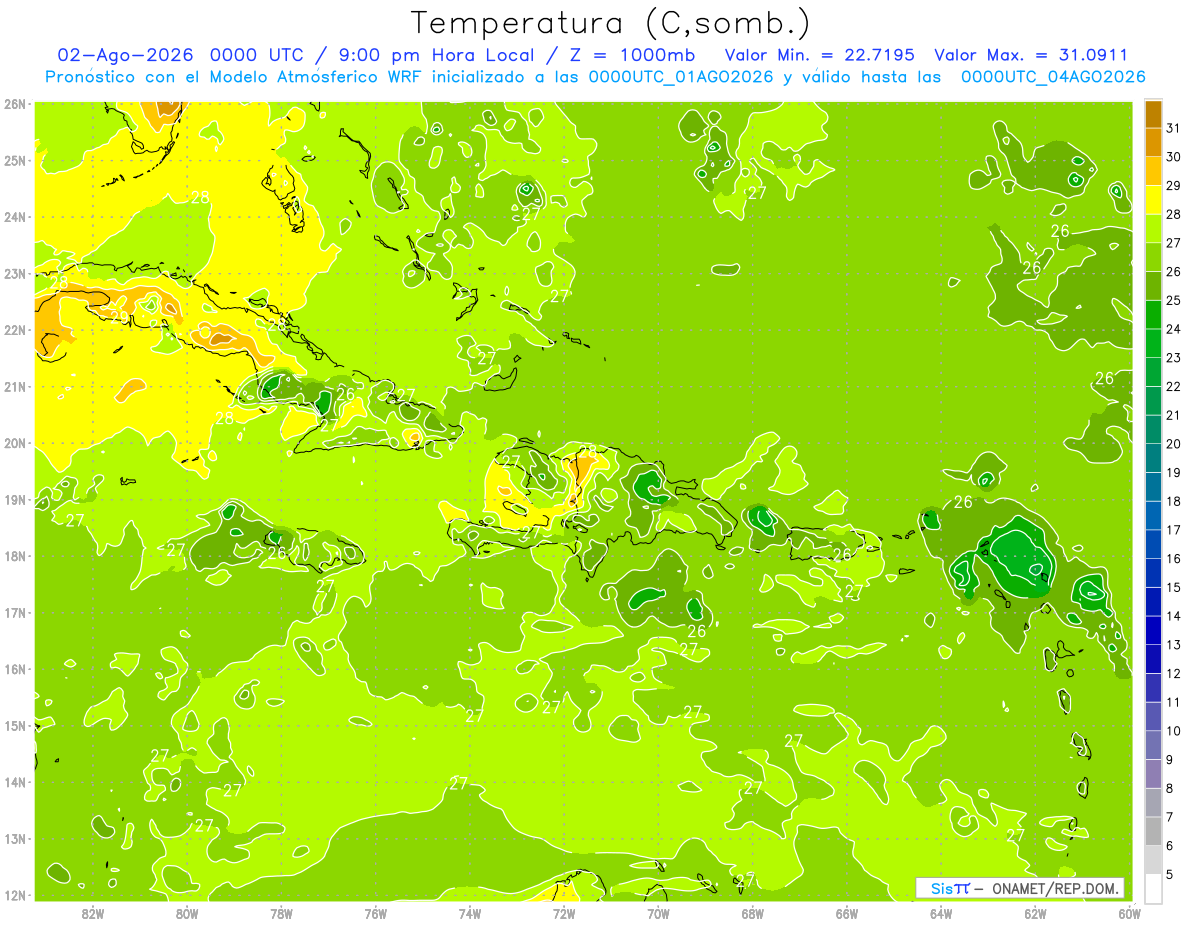
Task: Click the dark orange swatch atop the color scale
Action: [1153, 114]
